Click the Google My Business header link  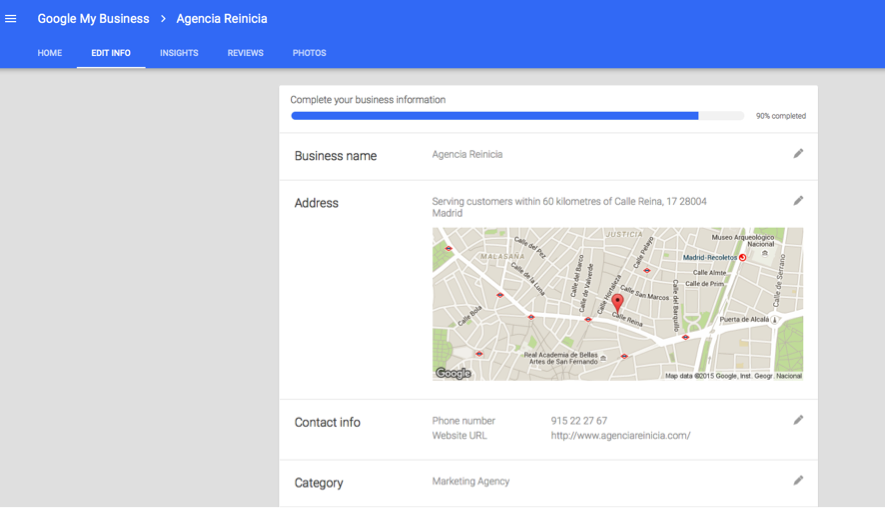click(x=93, y=19)
